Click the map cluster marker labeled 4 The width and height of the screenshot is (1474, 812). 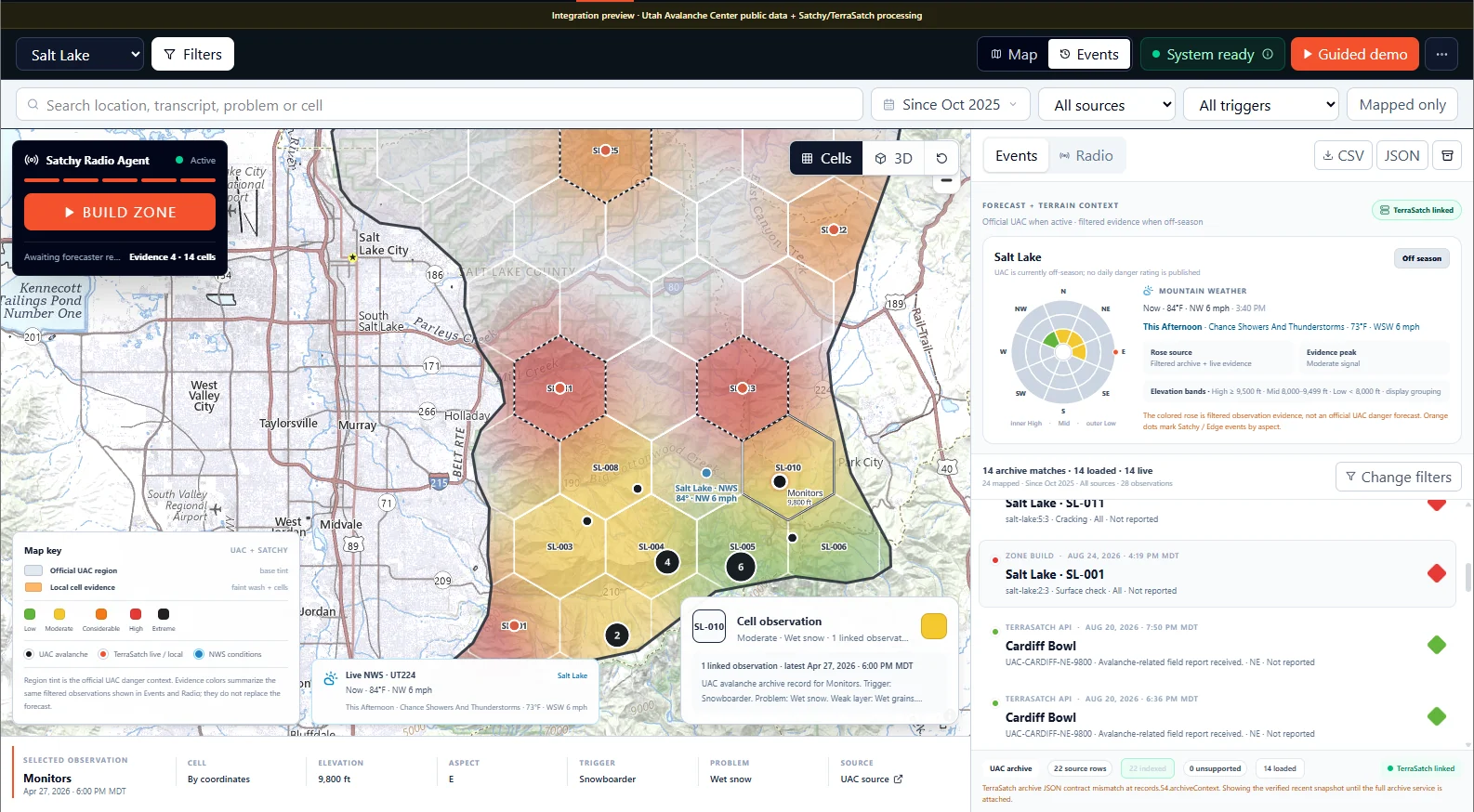point(667,561)
